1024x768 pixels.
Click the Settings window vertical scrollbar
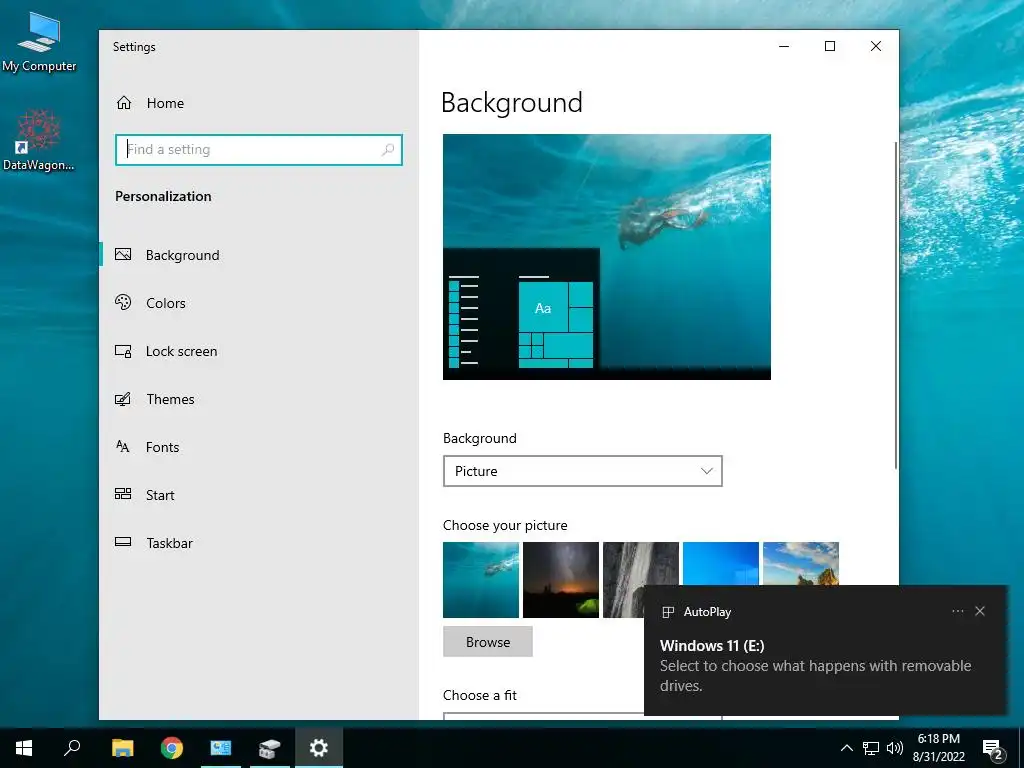tap(896, 305)
